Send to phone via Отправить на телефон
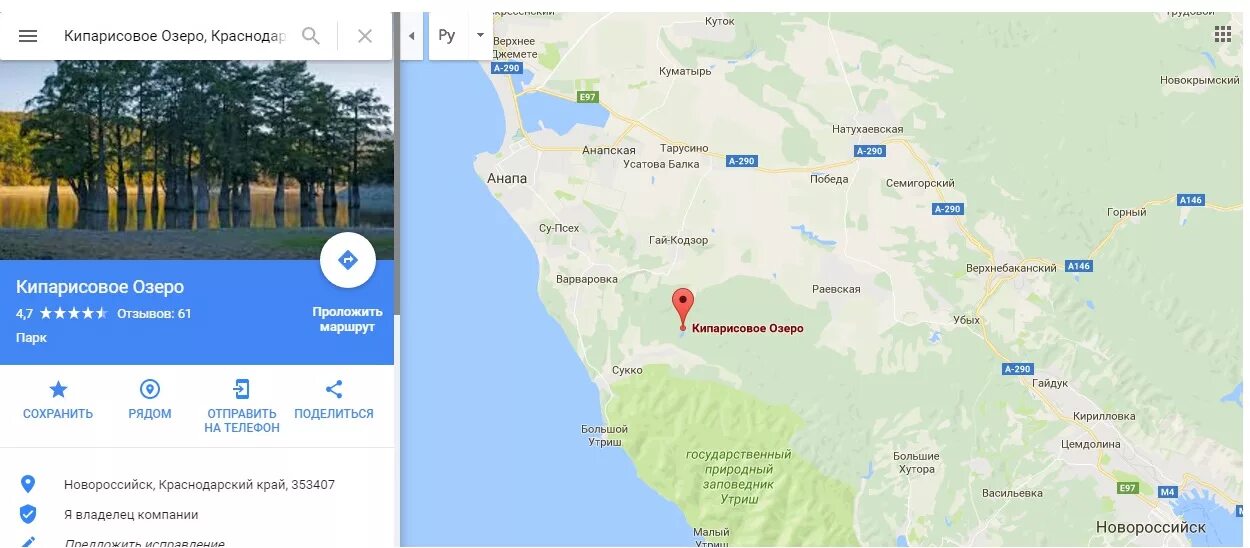 click(x=241, y=406)
